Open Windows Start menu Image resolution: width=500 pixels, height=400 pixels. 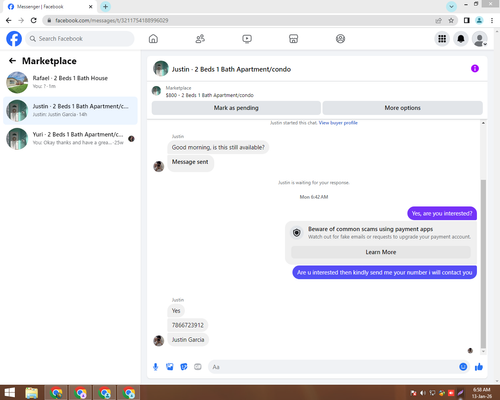(10, 392)
